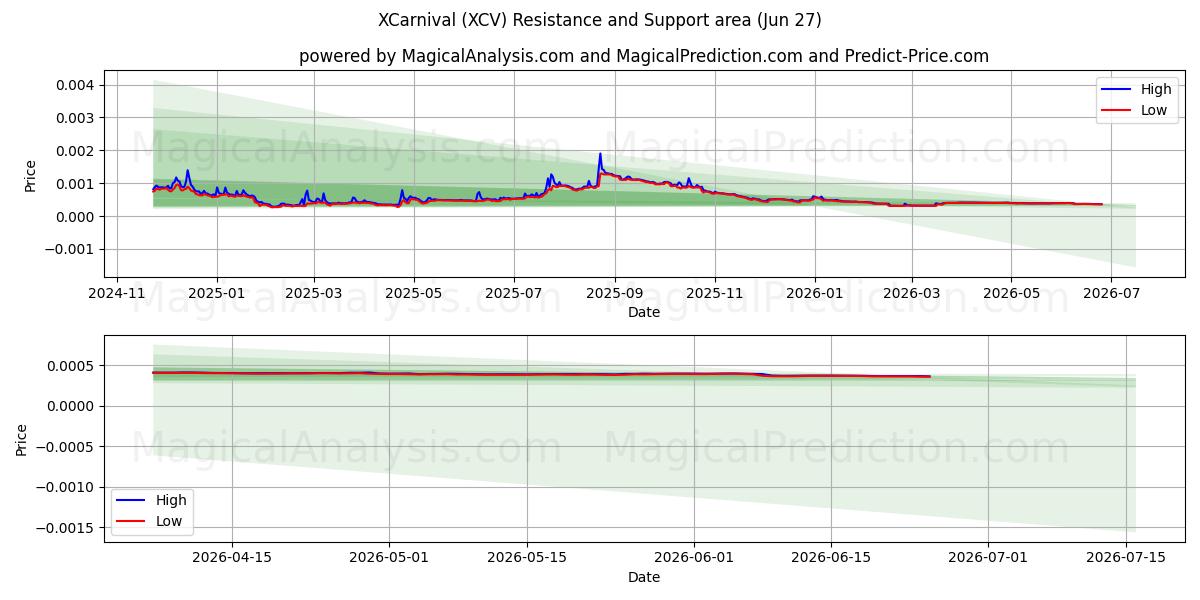This screenshot has height=600, width=1200.
Task: Click the 0.004 y-axis tick label
Action: click(76, 85)
